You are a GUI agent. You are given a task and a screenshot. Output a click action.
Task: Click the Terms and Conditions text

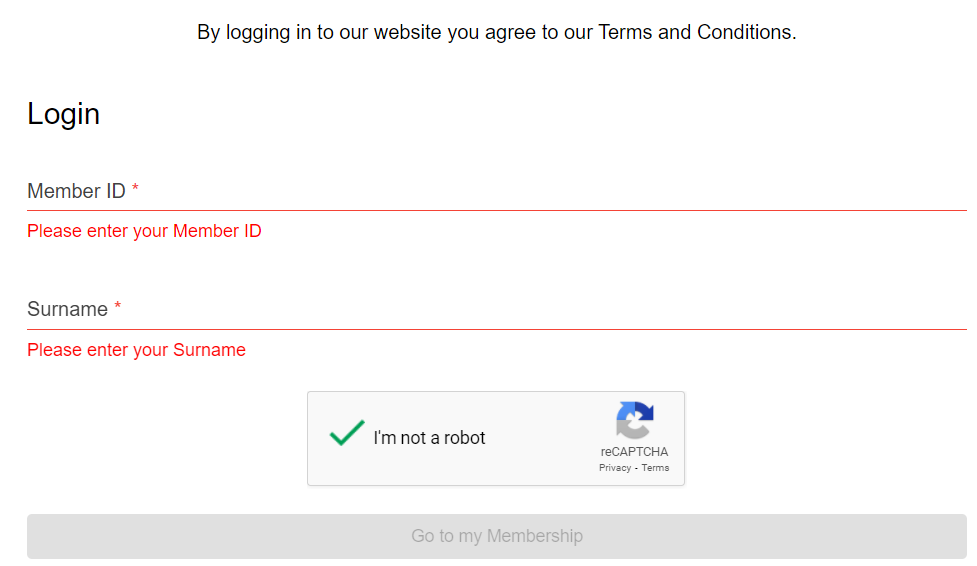click(695, 32)
